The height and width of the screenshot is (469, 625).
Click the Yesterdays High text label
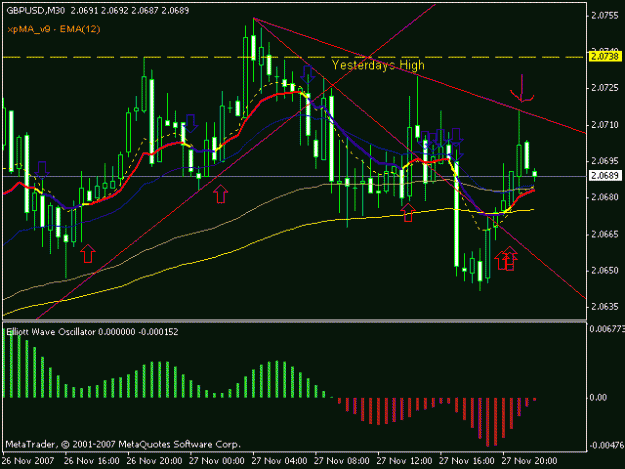coord(378,65)
